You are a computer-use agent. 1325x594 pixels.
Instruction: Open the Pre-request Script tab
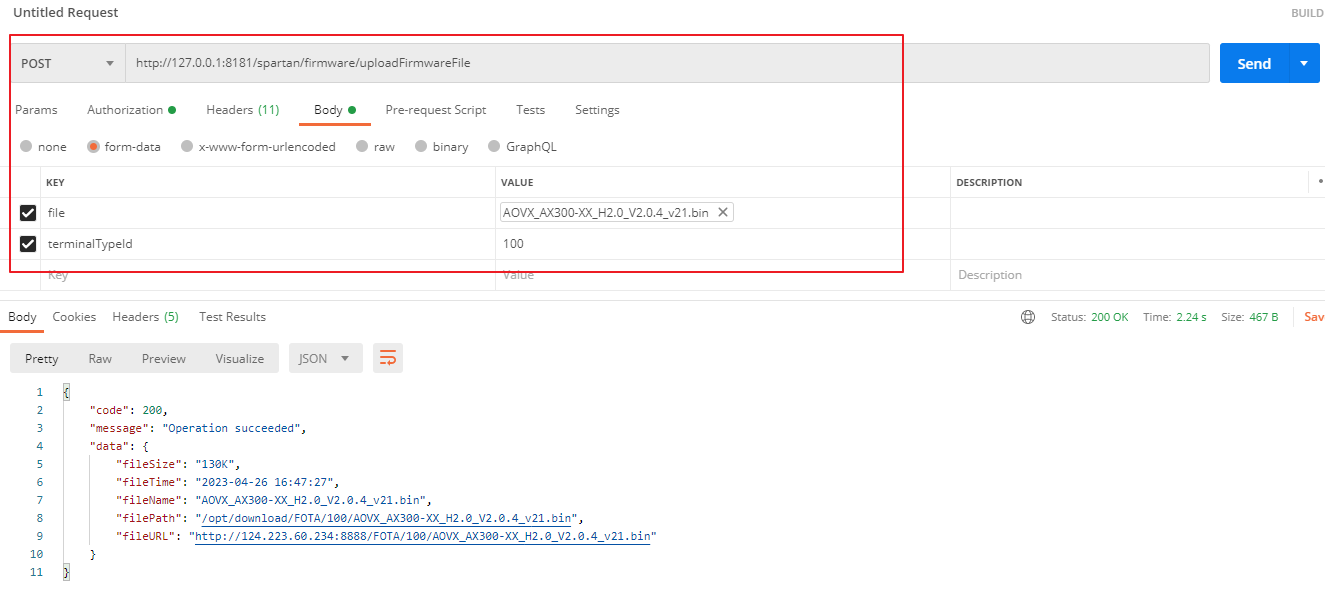coord(436,110)
